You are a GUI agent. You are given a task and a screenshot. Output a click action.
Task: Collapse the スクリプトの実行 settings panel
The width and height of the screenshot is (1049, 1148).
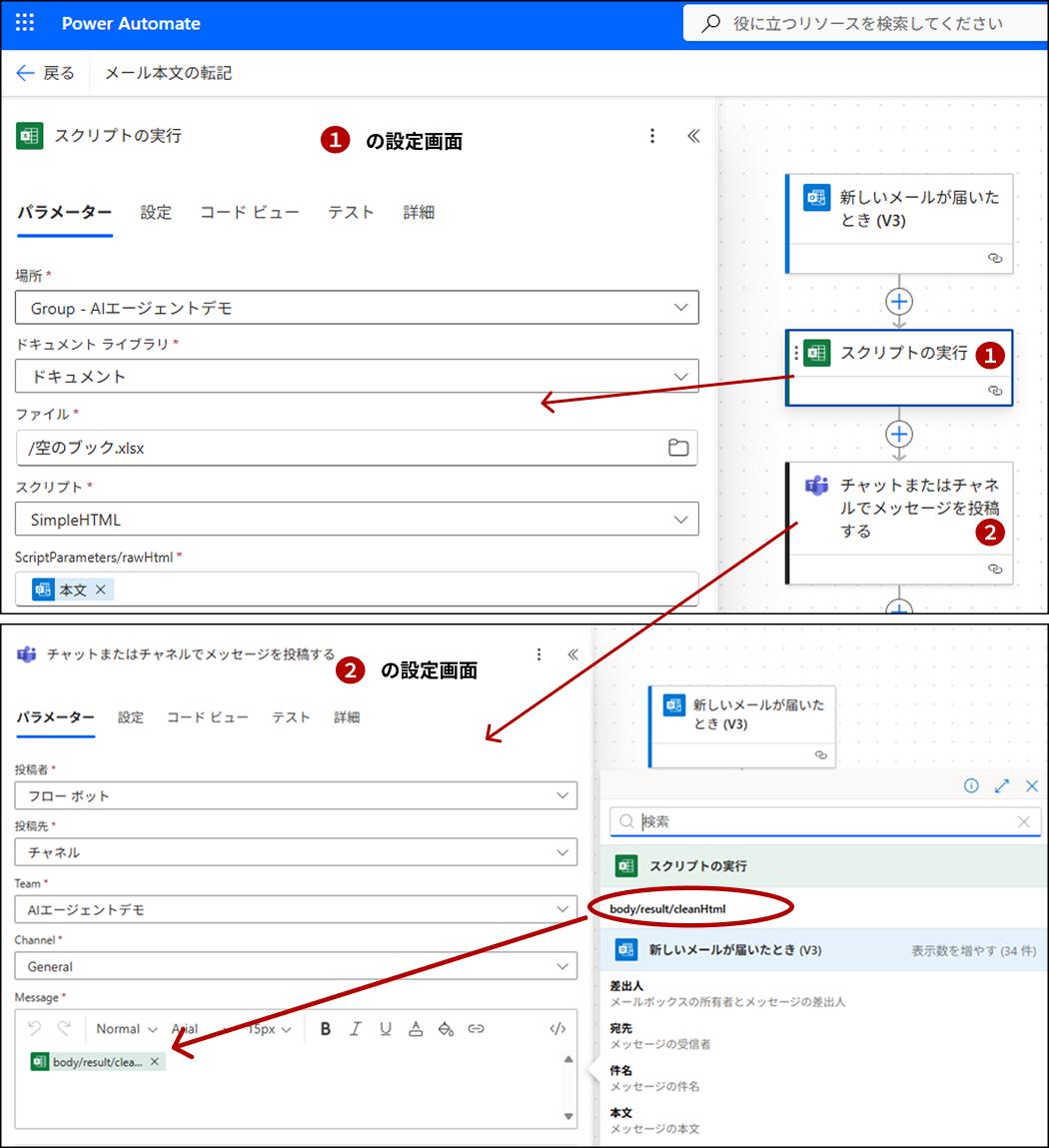pyautogui.click(x=693, y=136)
